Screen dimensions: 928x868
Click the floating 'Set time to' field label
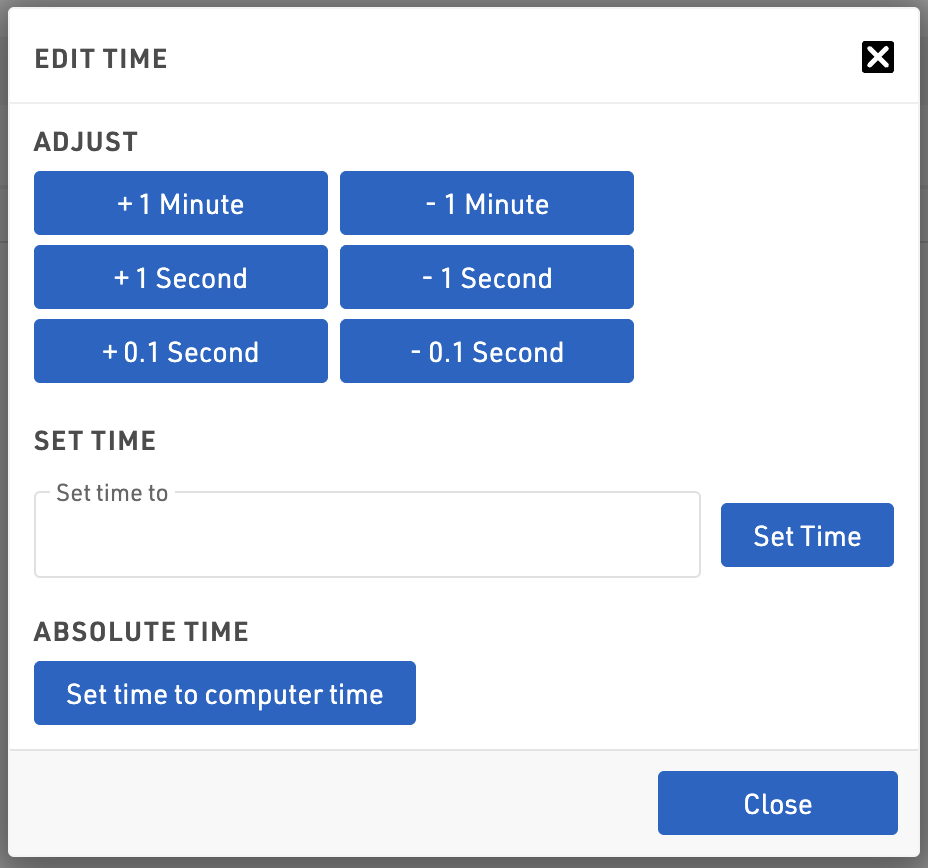point(112,493)
